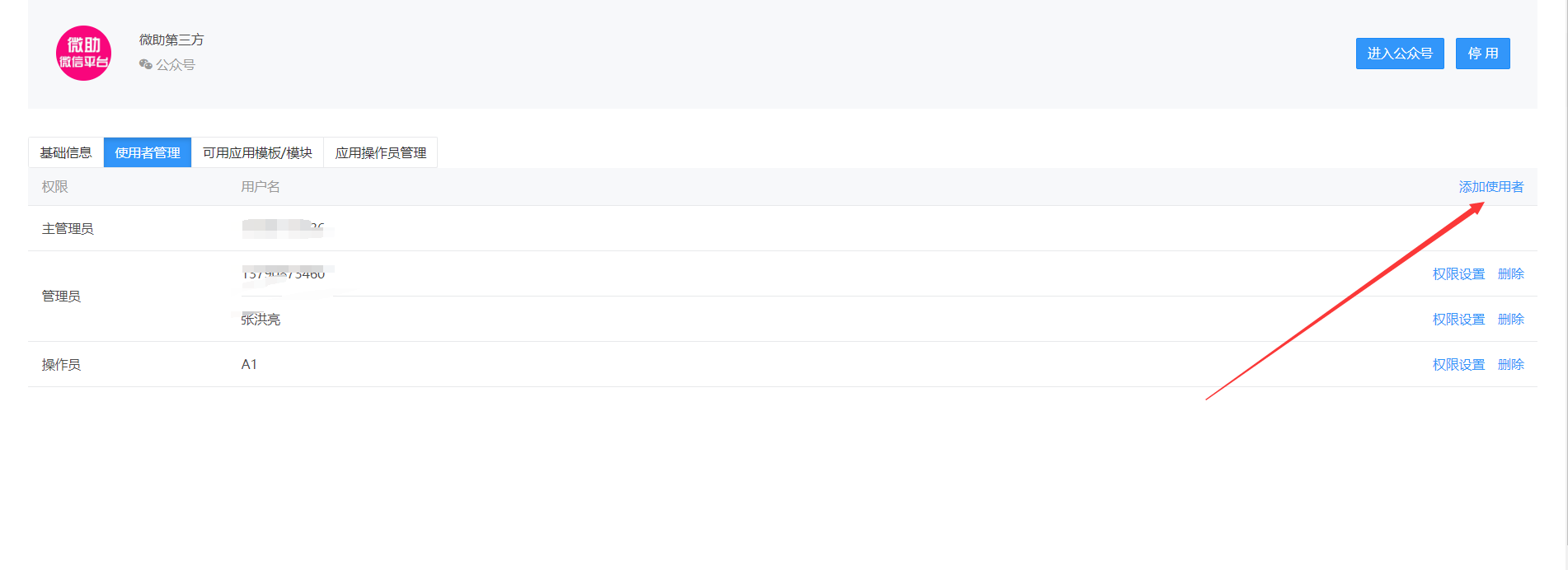The height and width of the screenshot is (570, 1568).
Task: Select the 使用者管理 tab
Action: point(148,152)
